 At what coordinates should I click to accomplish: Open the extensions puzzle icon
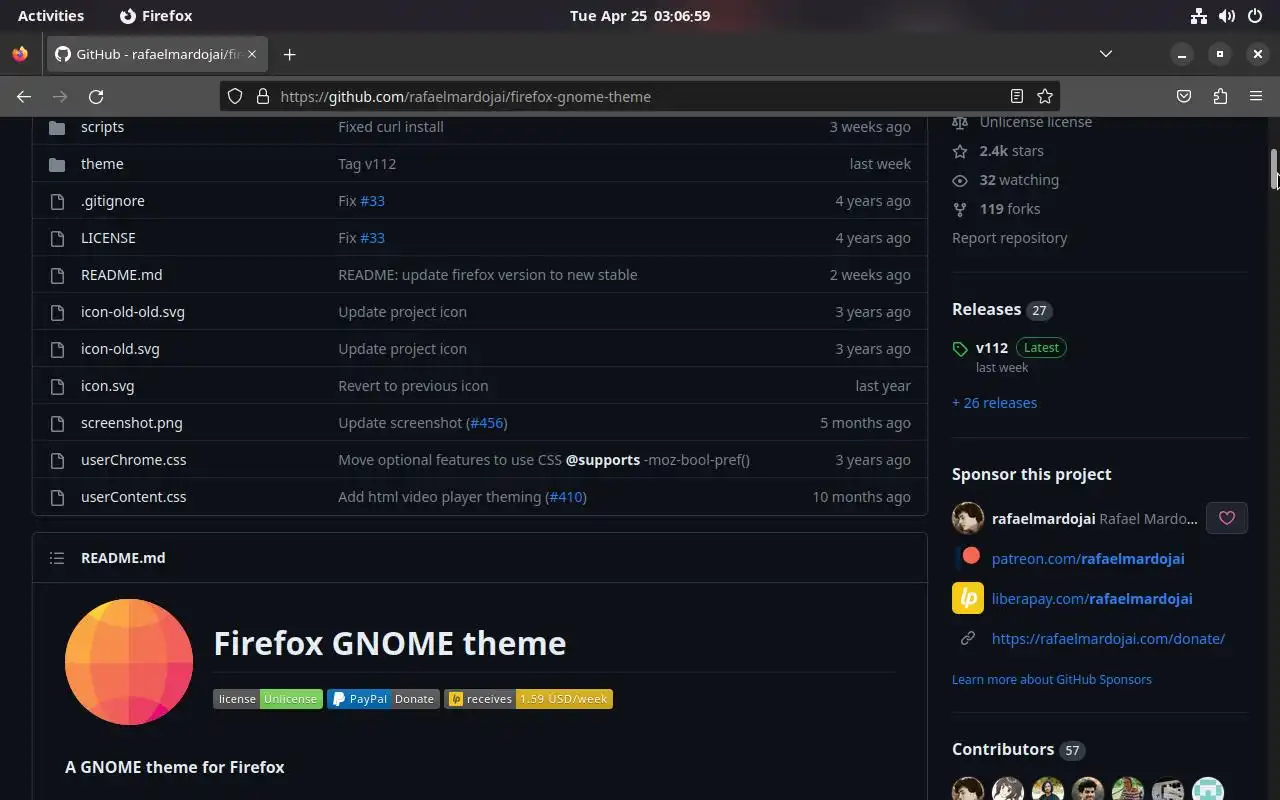[x=1220, y=96]
